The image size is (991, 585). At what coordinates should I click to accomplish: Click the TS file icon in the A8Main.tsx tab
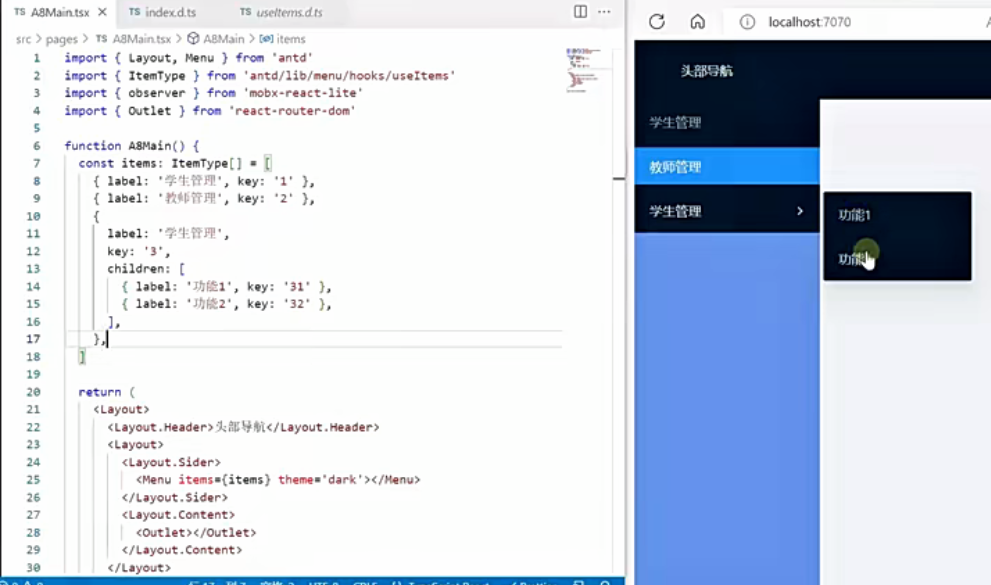pos(20,12)
